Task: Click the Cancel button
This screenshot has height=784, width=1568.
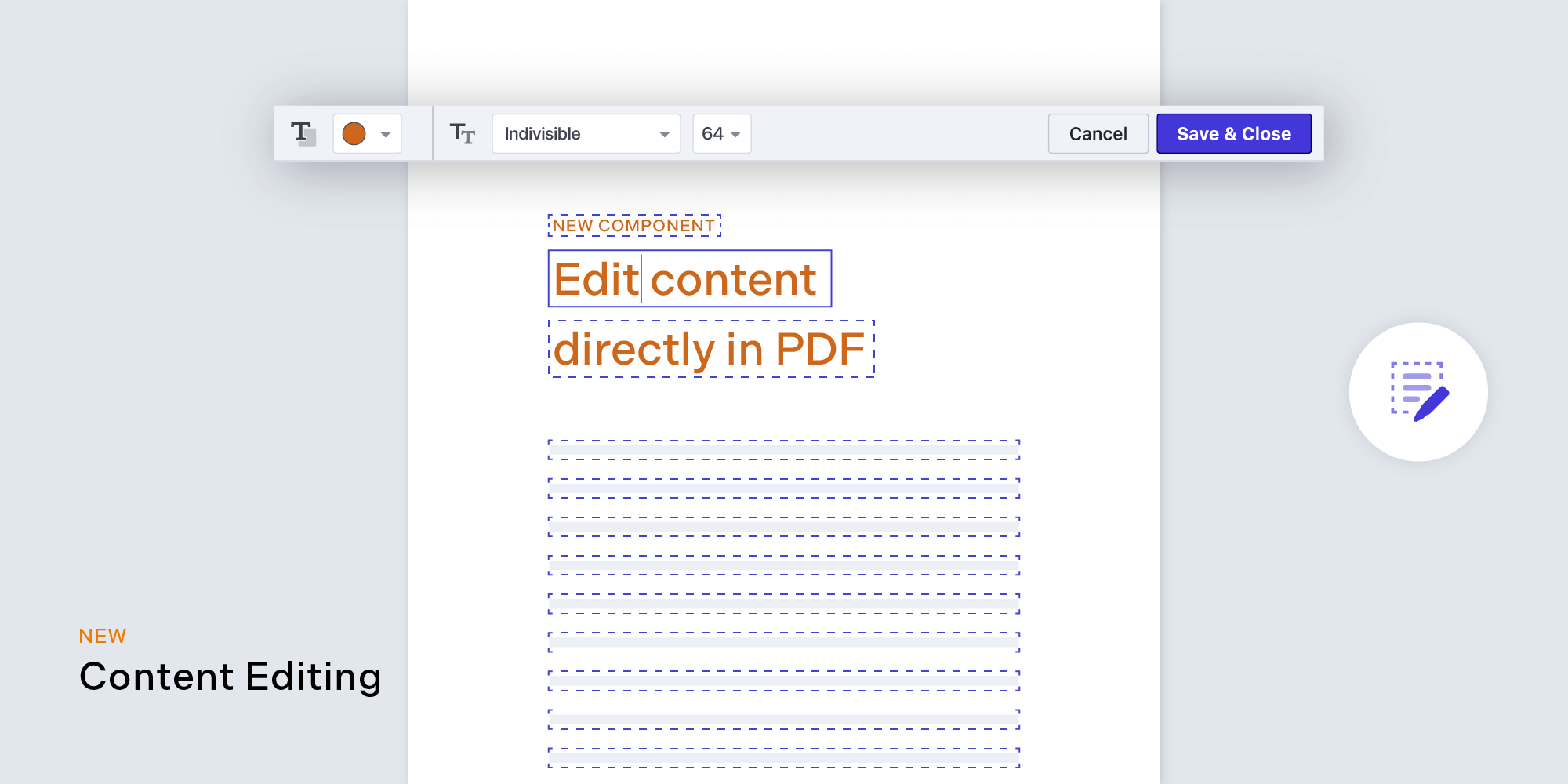Action: (1098, 133)
